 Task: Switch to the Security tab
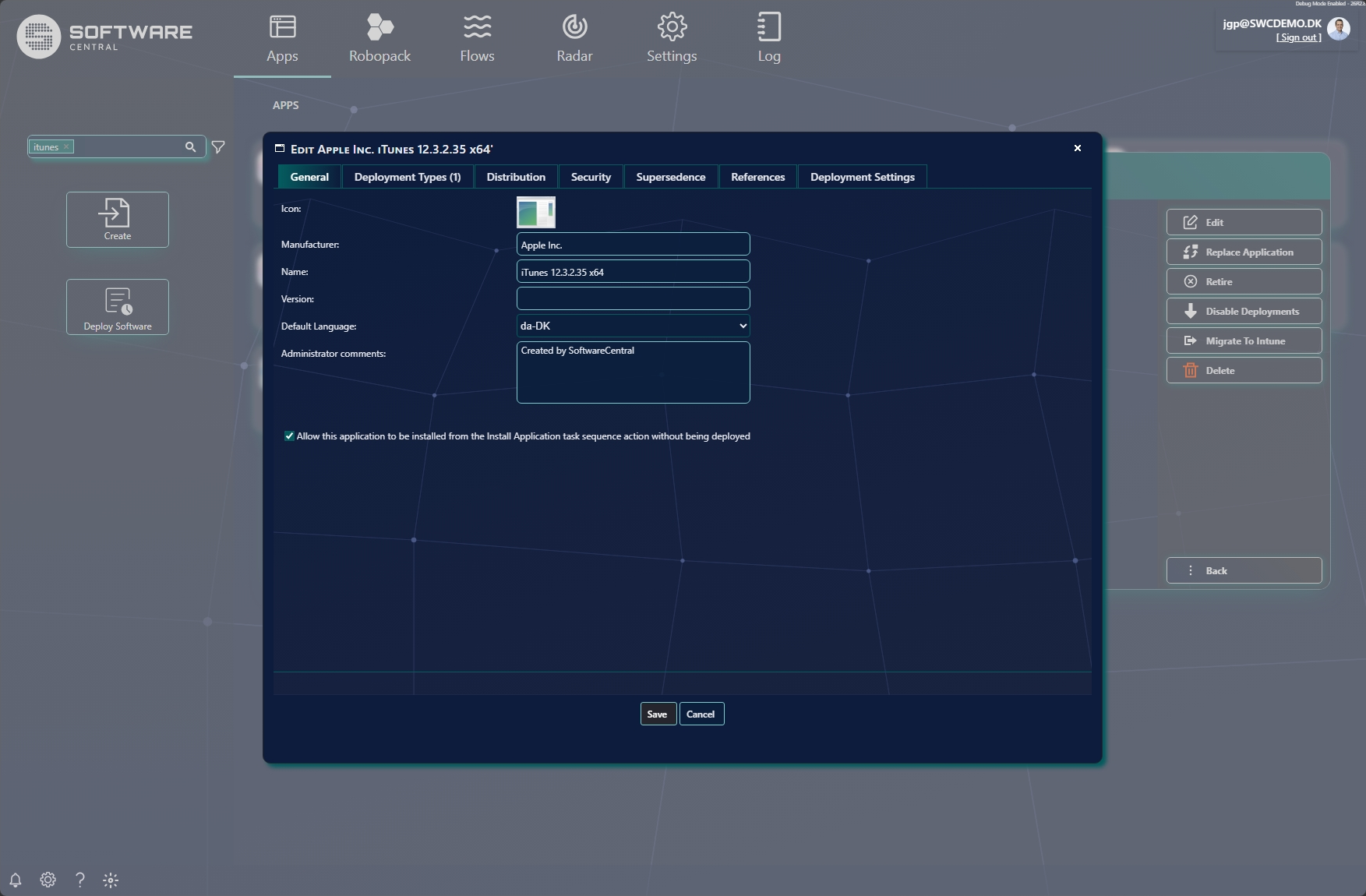tap(591, 177)
